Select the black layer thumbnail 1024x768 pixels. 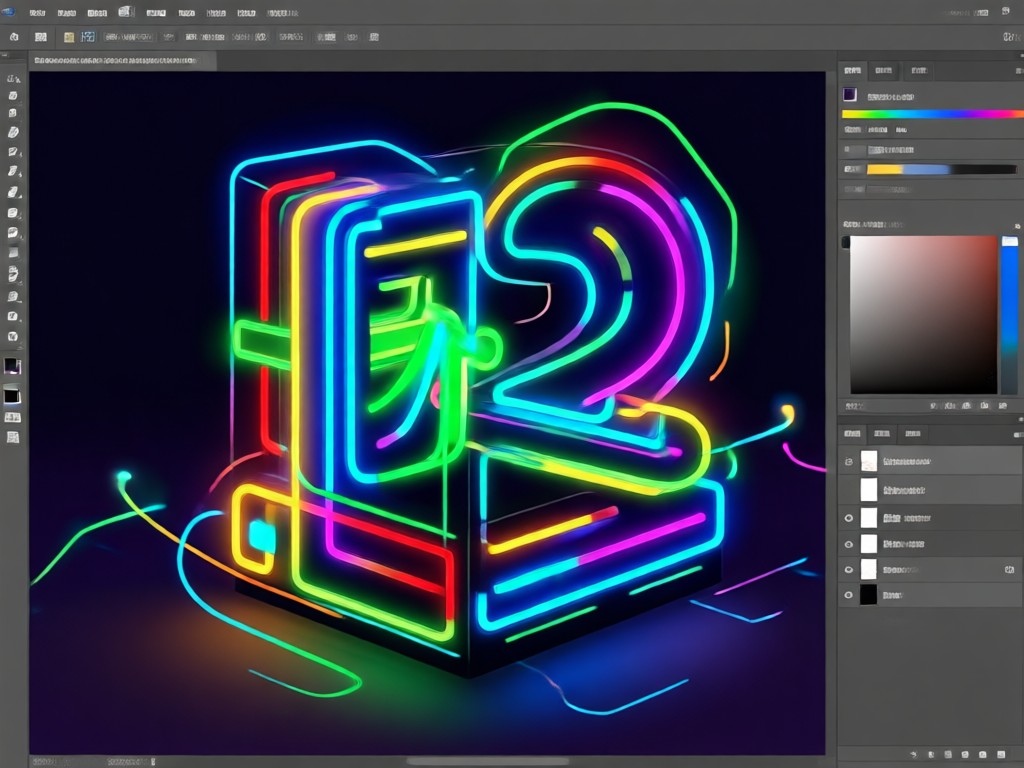pyautogui.click(x=869, y=595)
